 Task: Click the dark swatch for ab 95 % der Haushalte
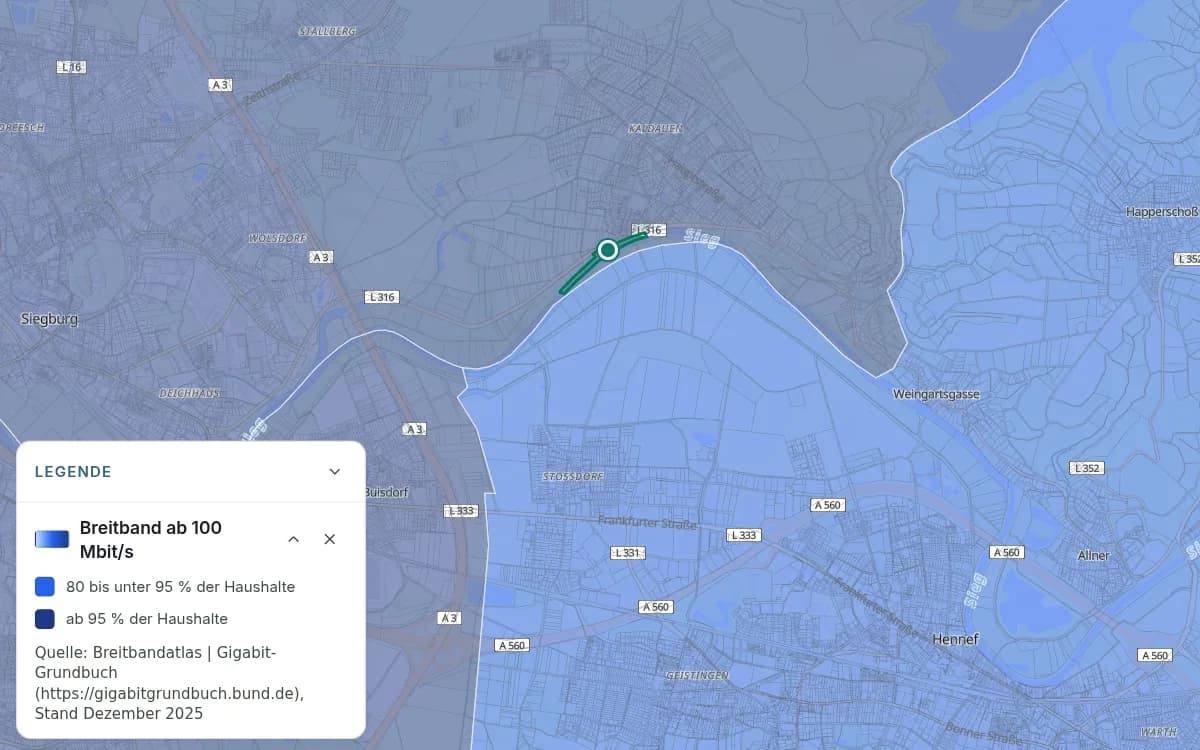point(45,619)
